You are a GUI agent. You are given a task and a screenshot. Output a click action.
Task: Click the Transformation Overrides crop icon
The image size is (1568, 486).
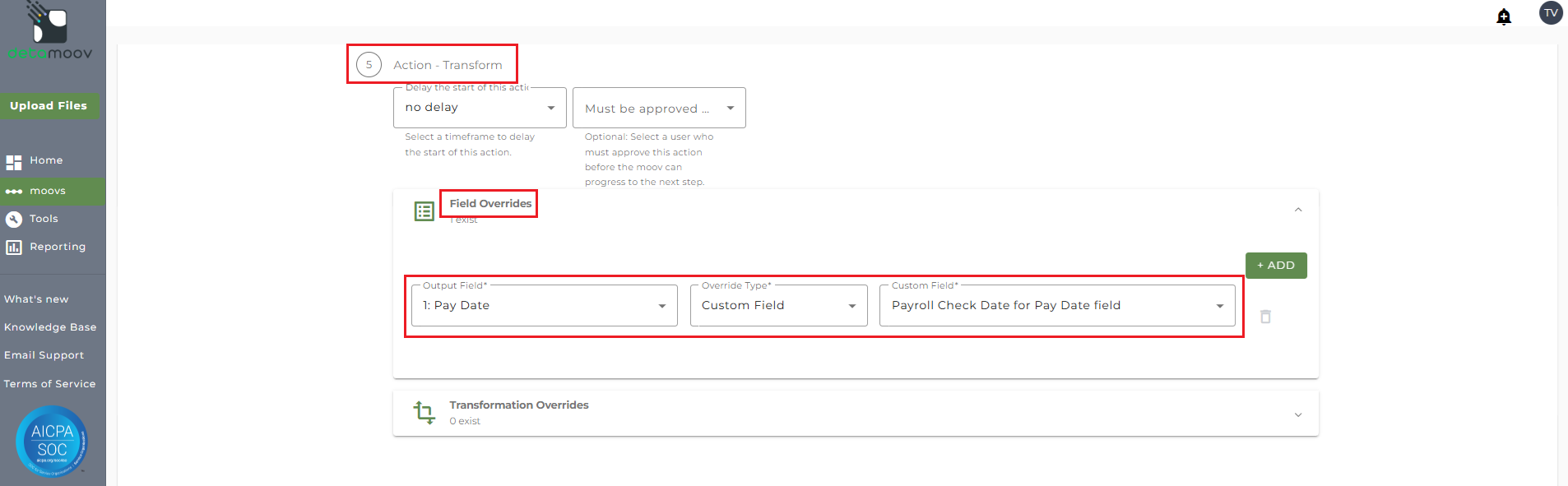click(x=424, y=412)
